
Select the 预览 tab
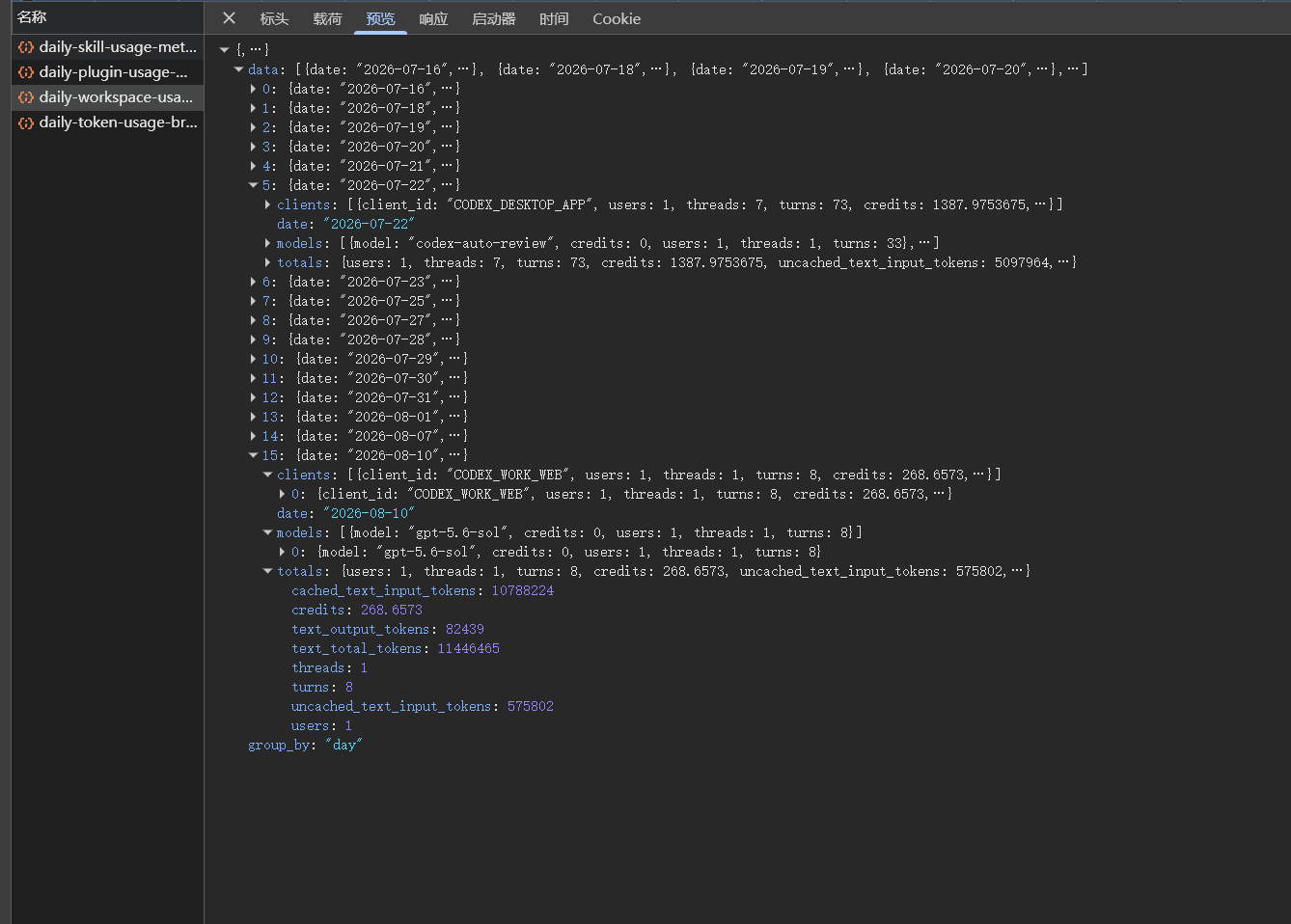point(380,18)
